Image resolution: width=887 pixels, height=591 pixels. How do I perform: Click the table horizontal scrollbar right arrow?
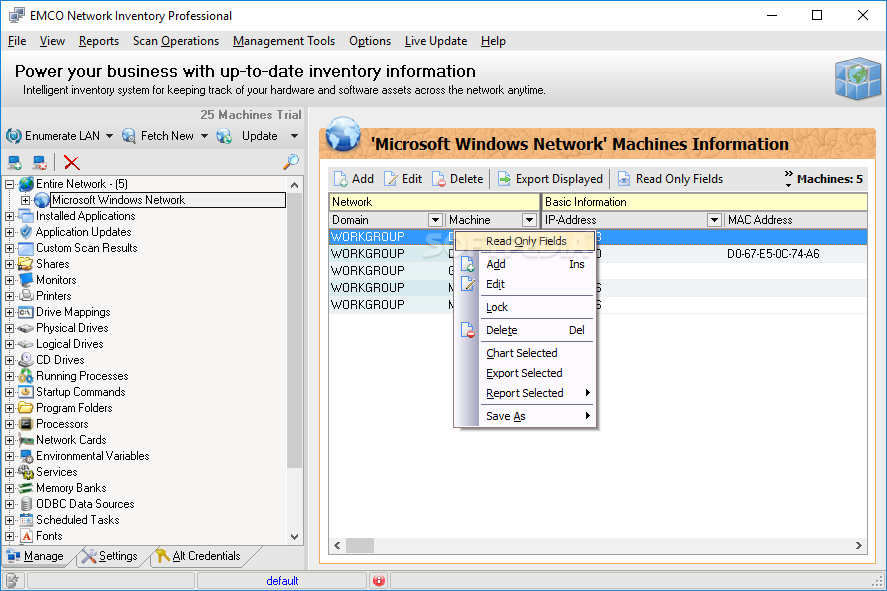(x=859, y=545)
